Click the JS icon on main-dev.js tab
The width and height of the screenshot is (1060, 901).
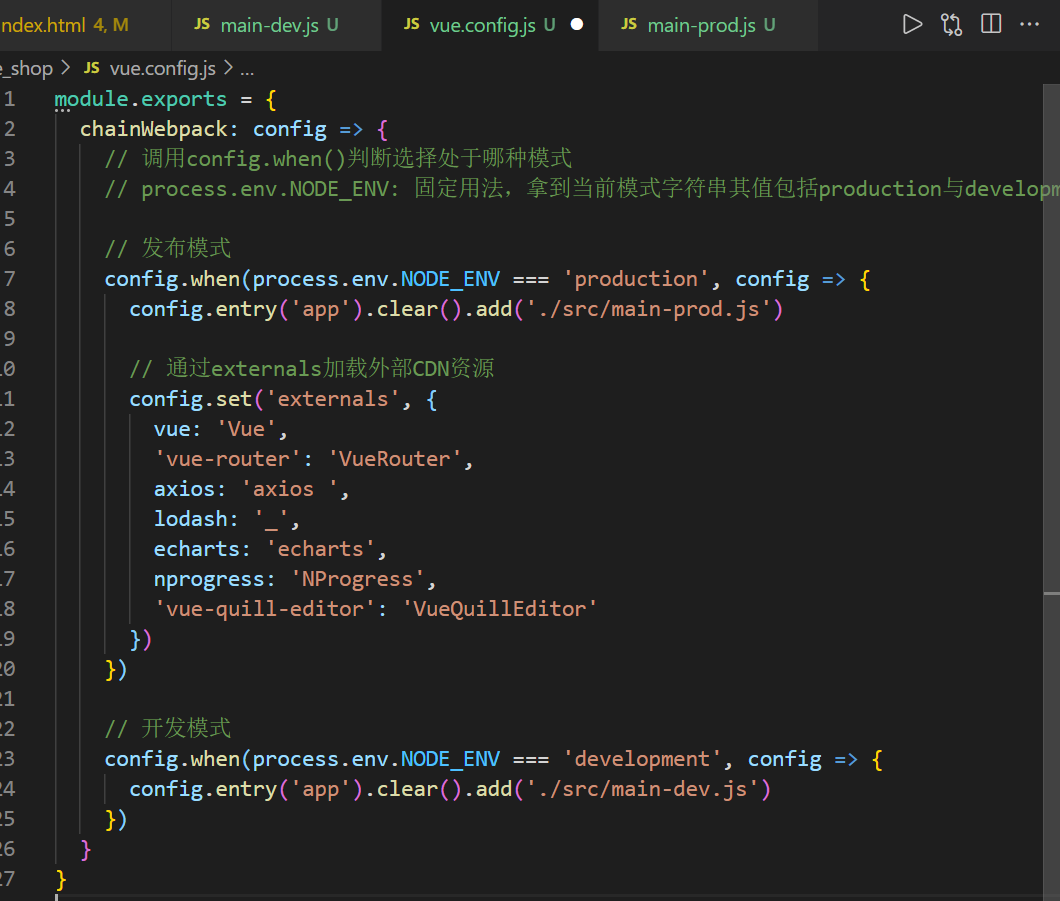coord(202,25)
